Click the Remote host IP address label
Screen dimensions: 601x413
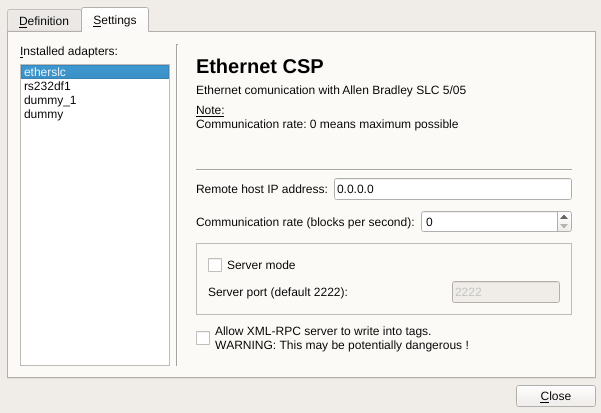[x=261, y=189]
